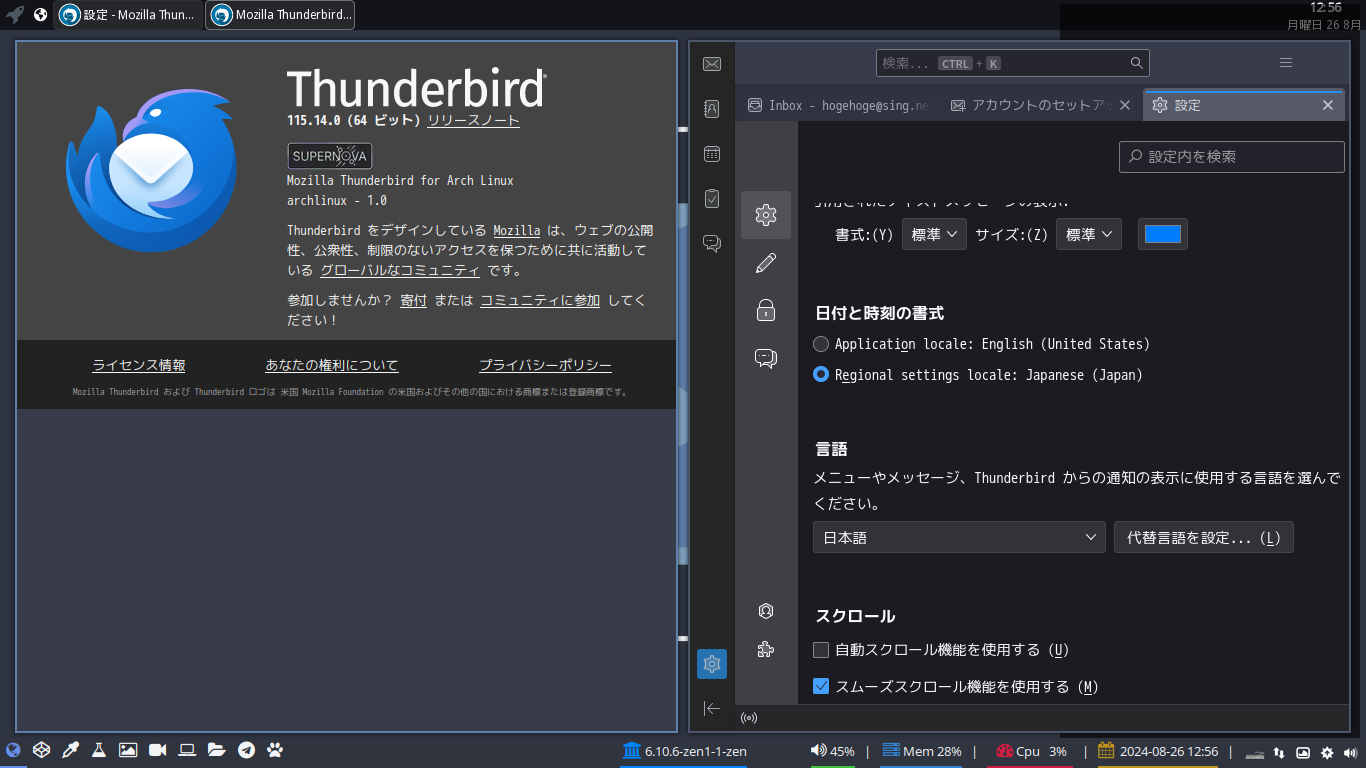Screen dimensions: 1366x768
Task: Close the 設定 tab
Action: (1328, 105)
